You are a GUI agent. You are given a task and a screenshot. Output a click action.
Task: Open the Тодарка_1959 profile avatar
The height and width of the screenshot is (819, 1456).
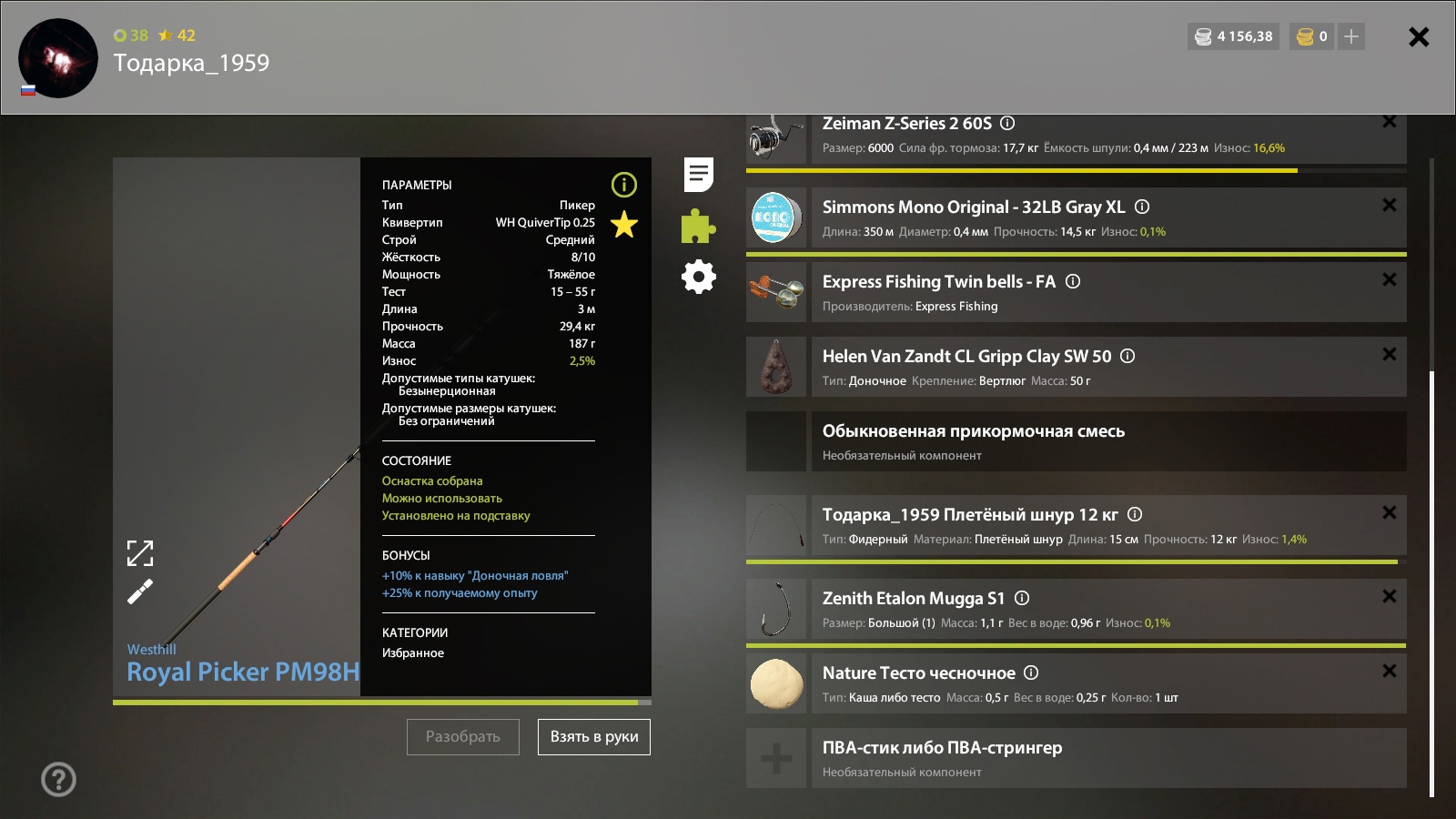click(58, 58)
